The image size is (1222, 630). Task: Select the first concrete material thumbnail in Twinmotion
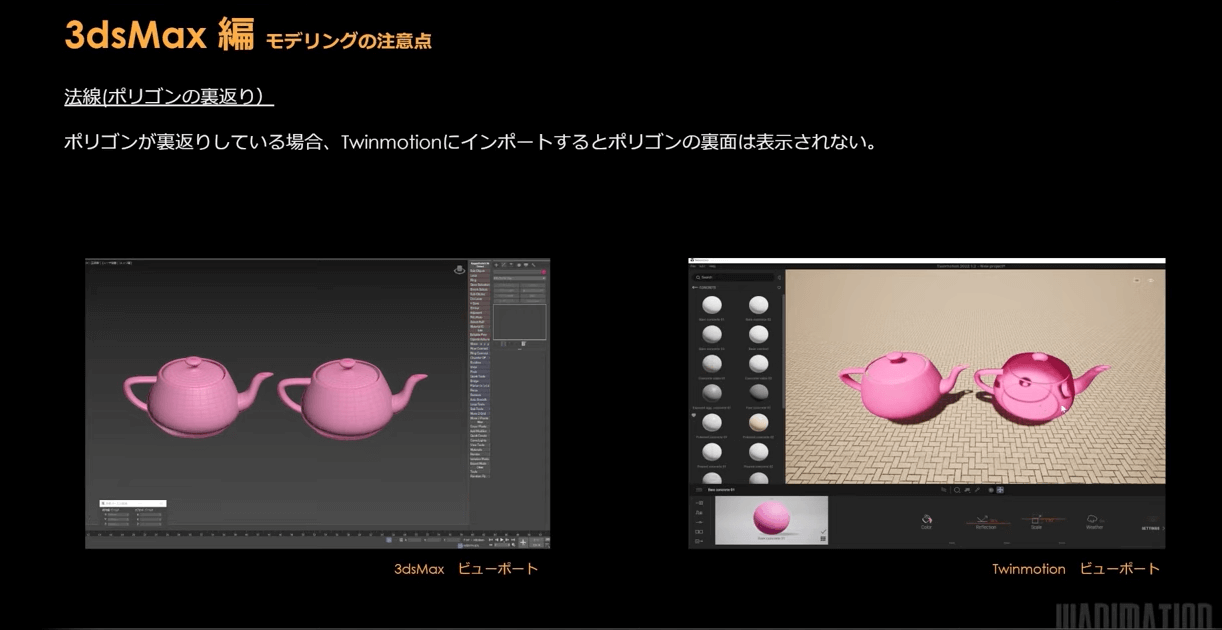(712, 305)
